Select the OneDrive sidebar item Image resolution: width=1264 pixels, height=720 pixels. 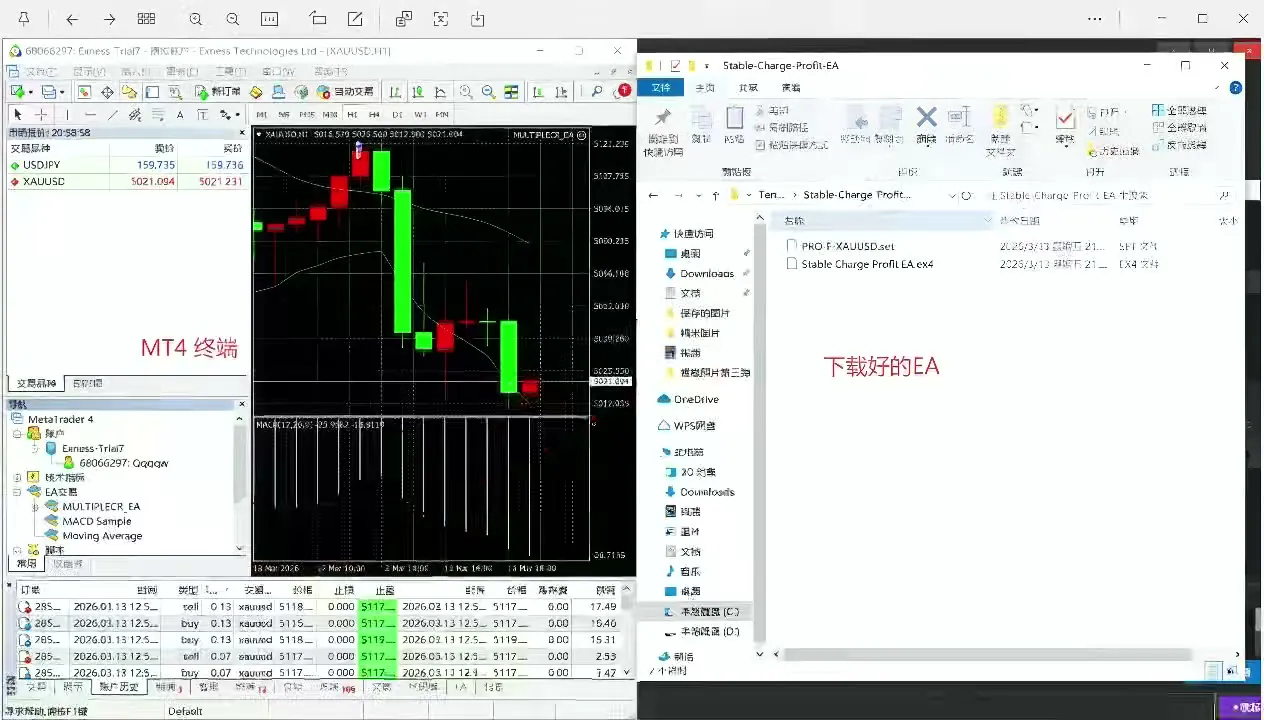click(x=696, y=399)
